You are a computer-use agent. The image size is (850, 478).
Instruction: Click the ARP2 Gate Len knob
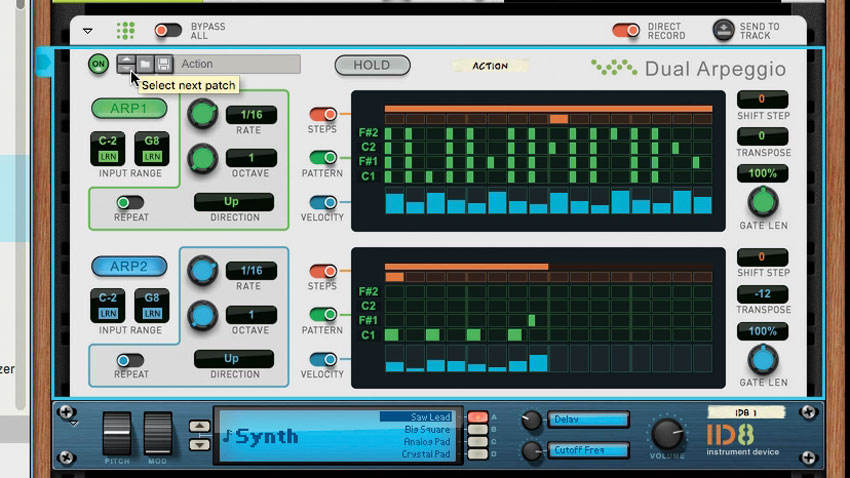pyautogui.click(x=763, y=359)
